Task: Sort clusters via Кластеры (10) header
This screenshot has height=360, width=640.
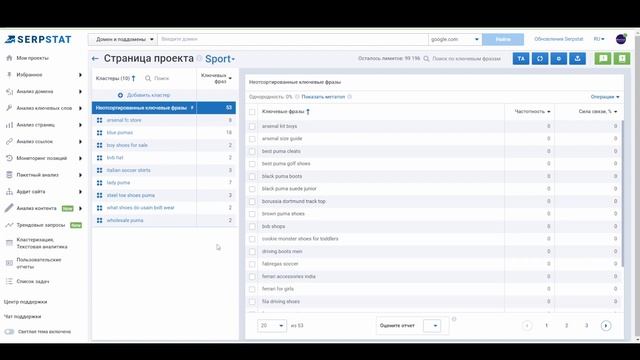Action: [x=115, y=78]
